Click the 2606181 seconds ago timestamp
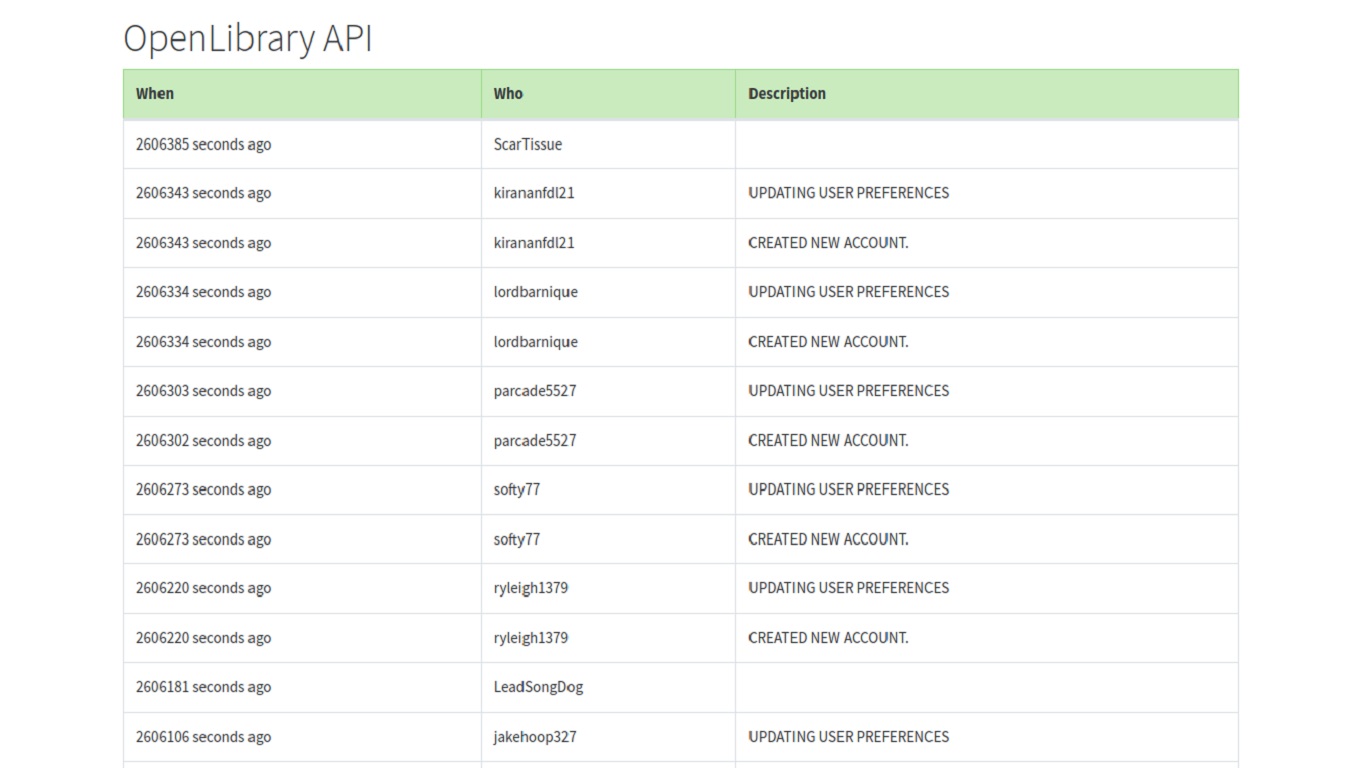 pos(203,687)
